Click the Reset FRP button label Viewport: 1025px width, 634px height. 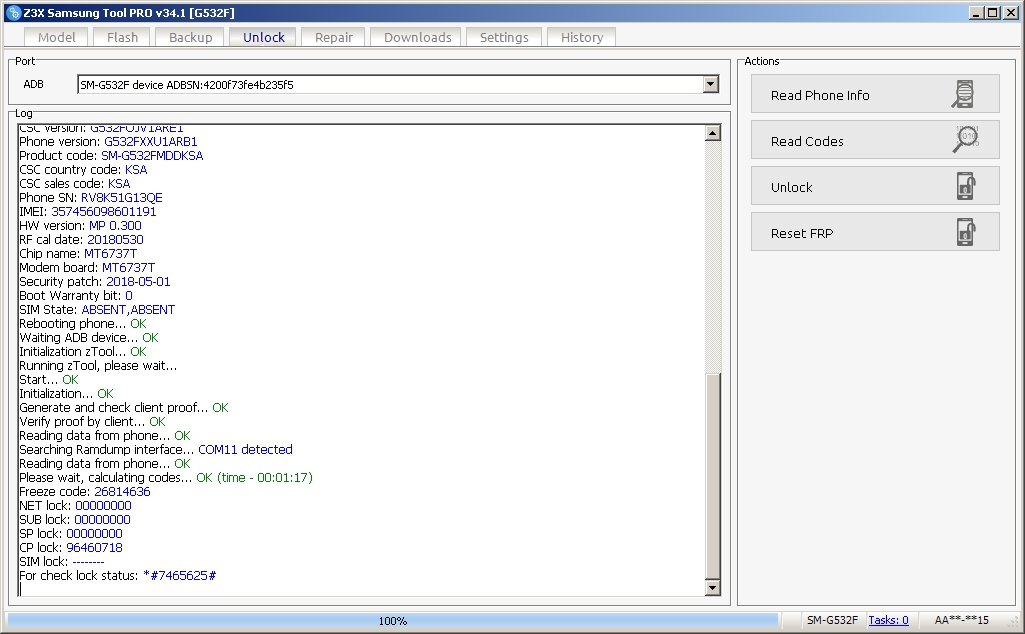pos(801,233)
